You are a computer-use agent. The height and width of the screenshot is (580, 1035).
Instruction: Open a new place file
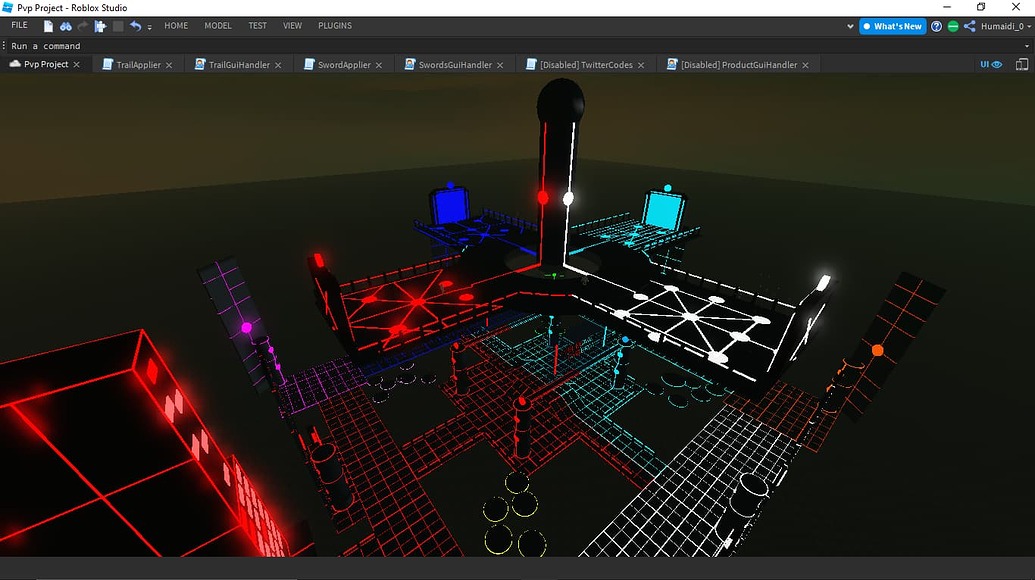(48, 26)
